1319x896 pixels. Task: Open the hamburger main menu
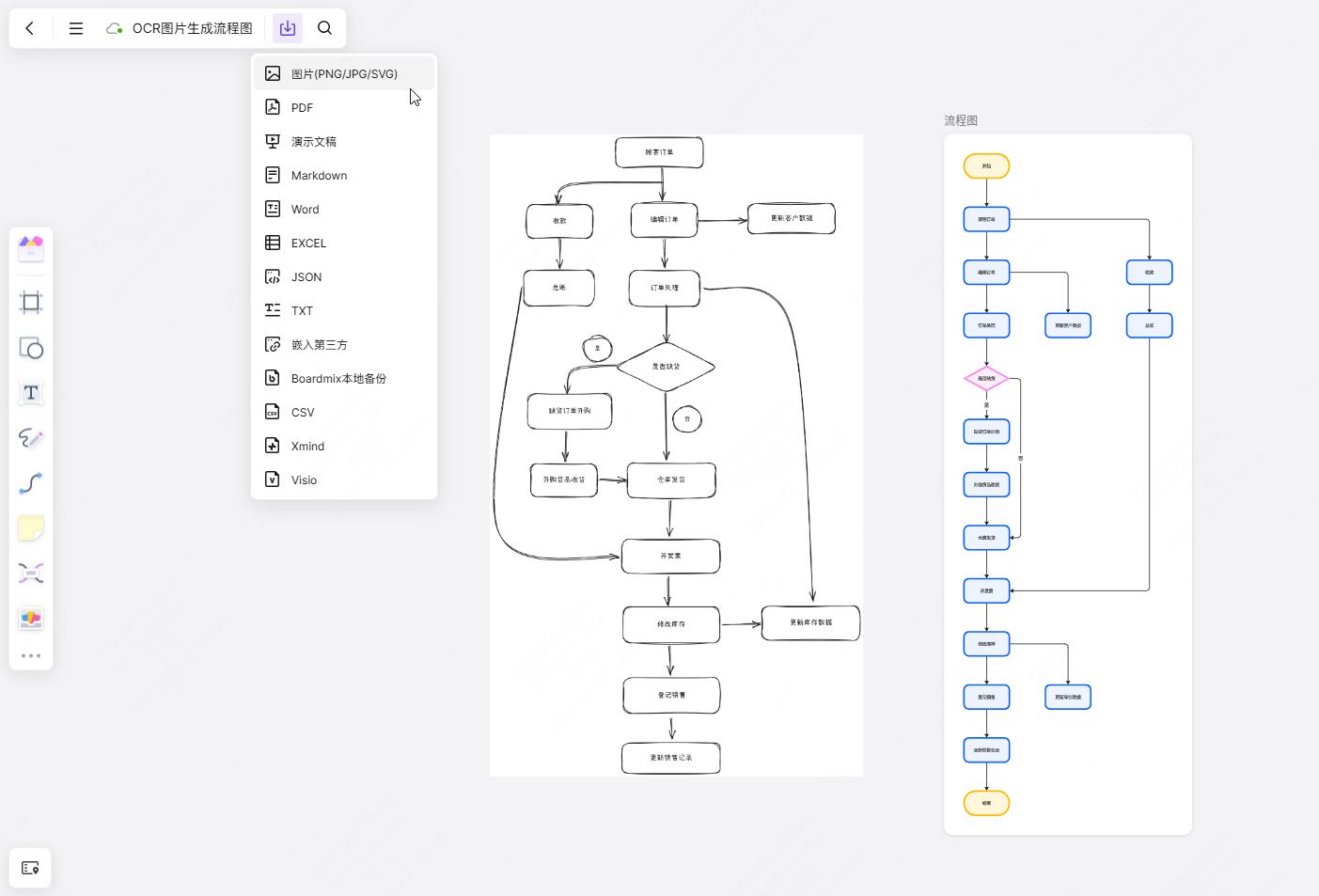click(76, 28)
